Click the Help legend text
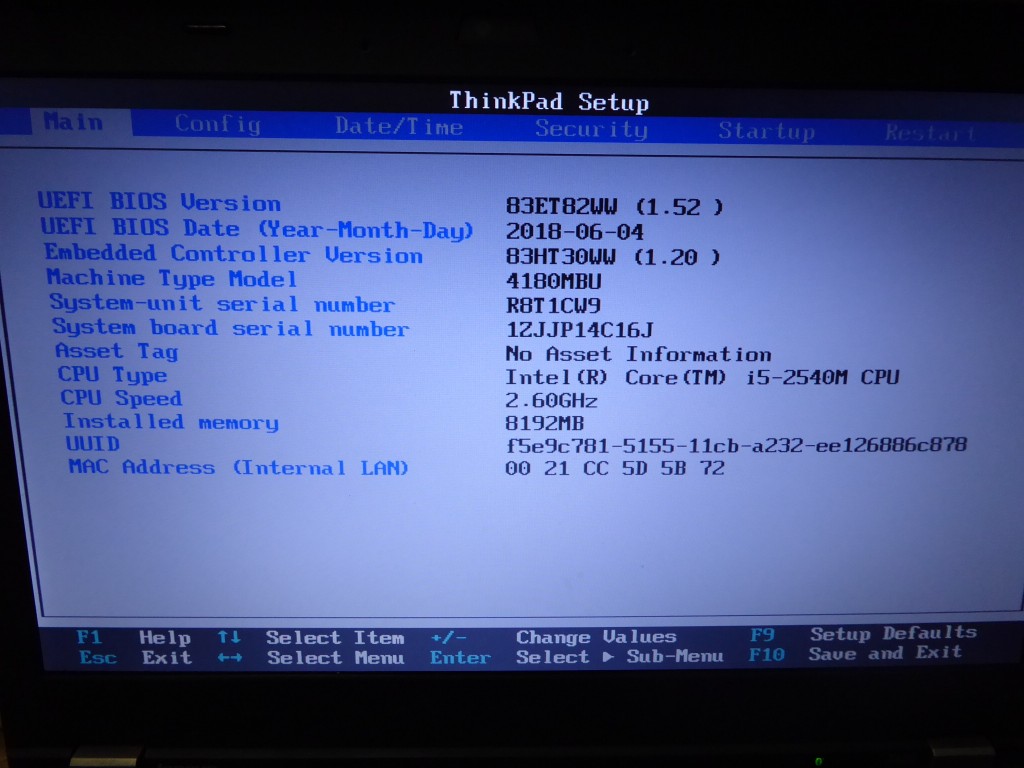This screenshot has width=1024, height=768. [x=165, y=637]
